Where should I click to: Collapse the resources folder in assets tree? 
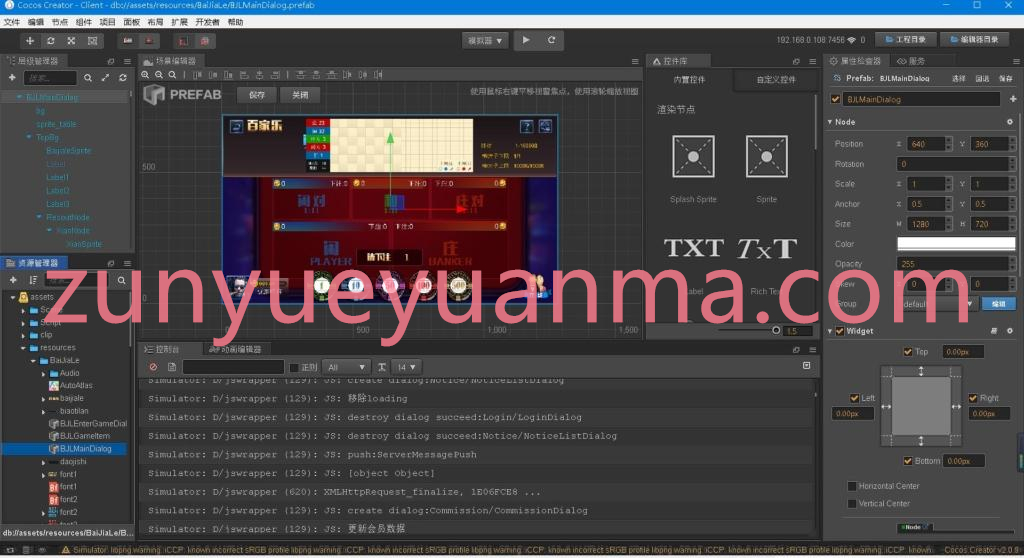pyautogui.click(x=23, y=348)
